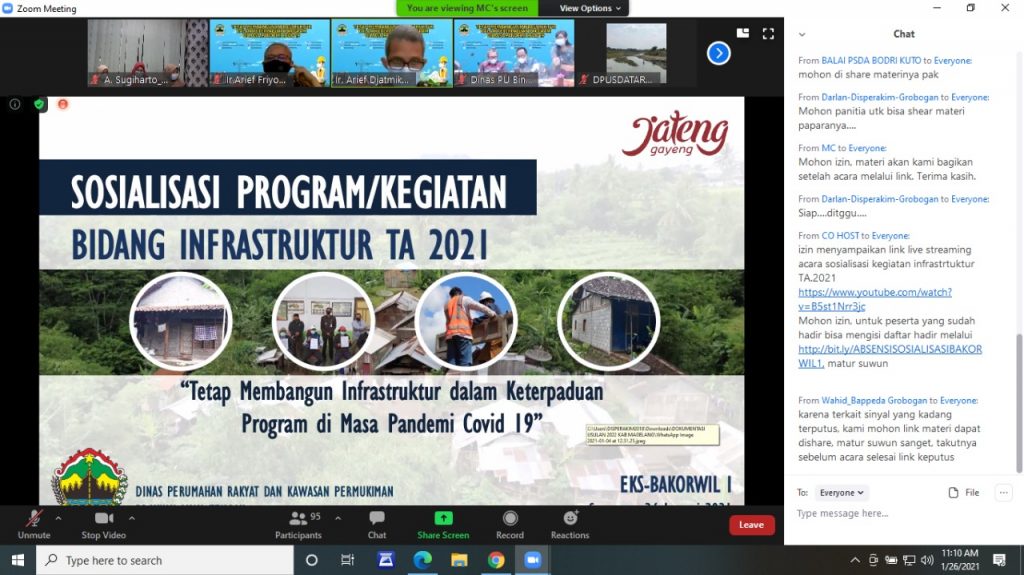This screenshot has width=1024, height=575.
Task: Click the red Leave button
Action: tap(751, 525)
